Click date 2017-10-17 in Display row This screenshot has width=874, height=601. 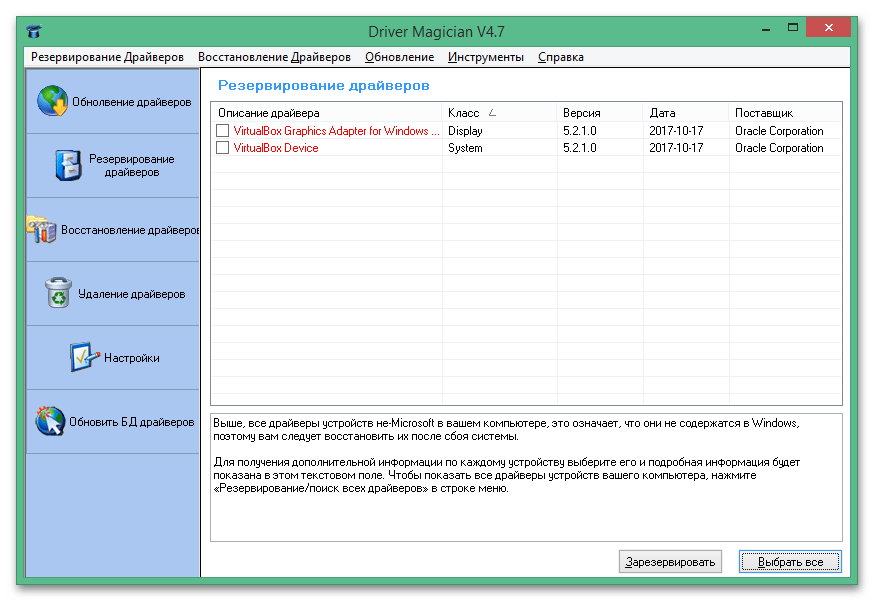676,130
